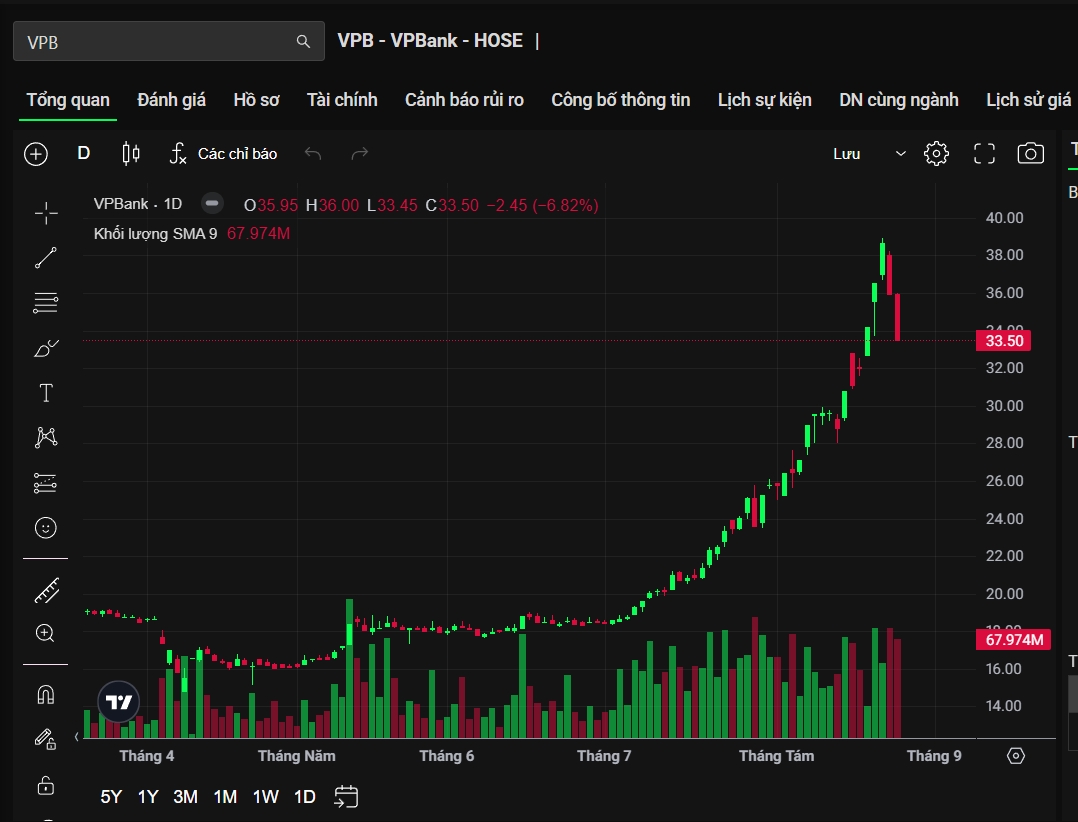This screenshot has height=822, width=1078.
Task: Set chart range to 1Y
Action: [148, 797]
